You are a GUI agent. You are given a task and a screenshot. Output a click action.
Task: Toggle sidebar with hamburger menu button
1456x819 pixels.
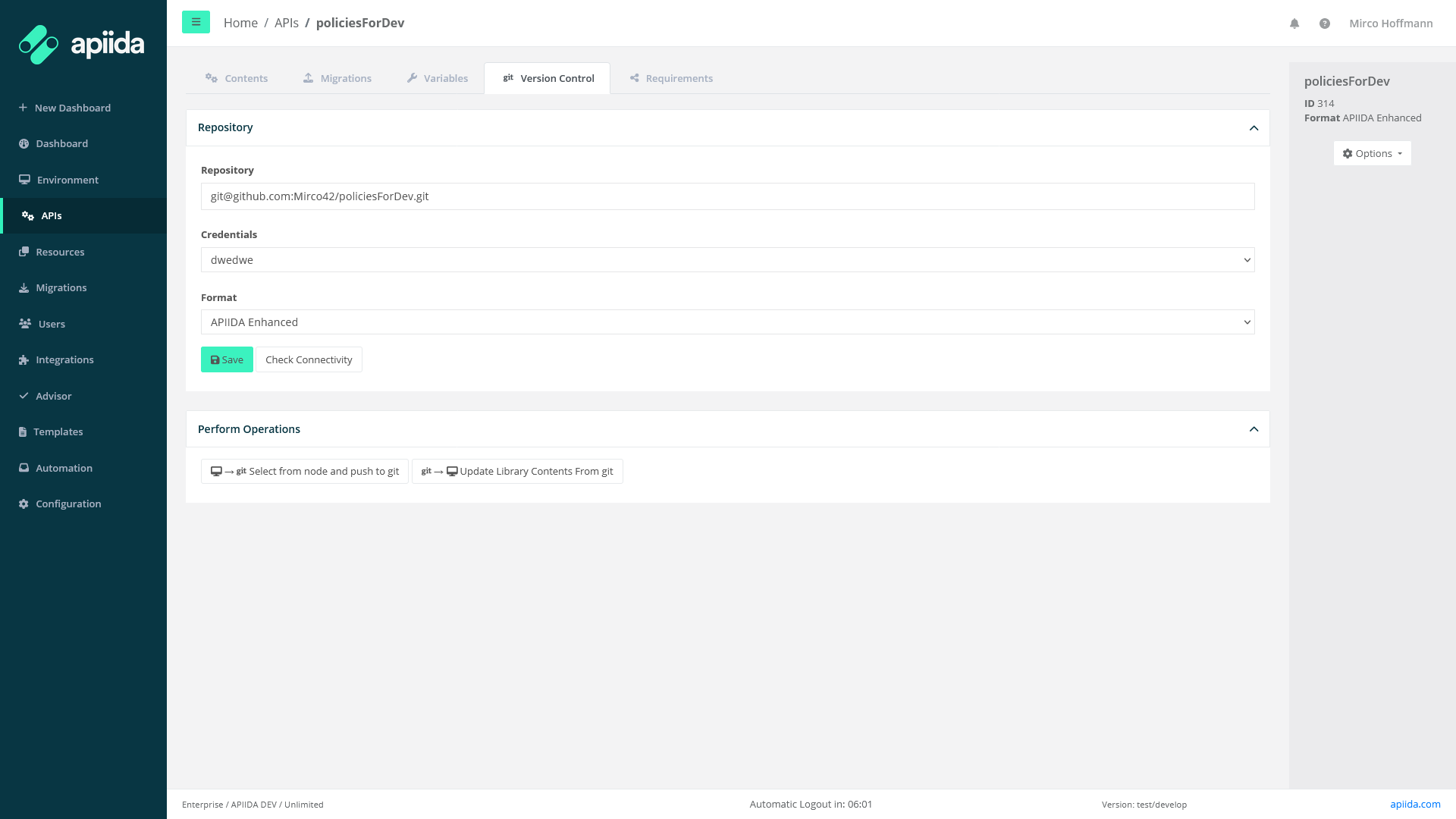tap(196, 22)
